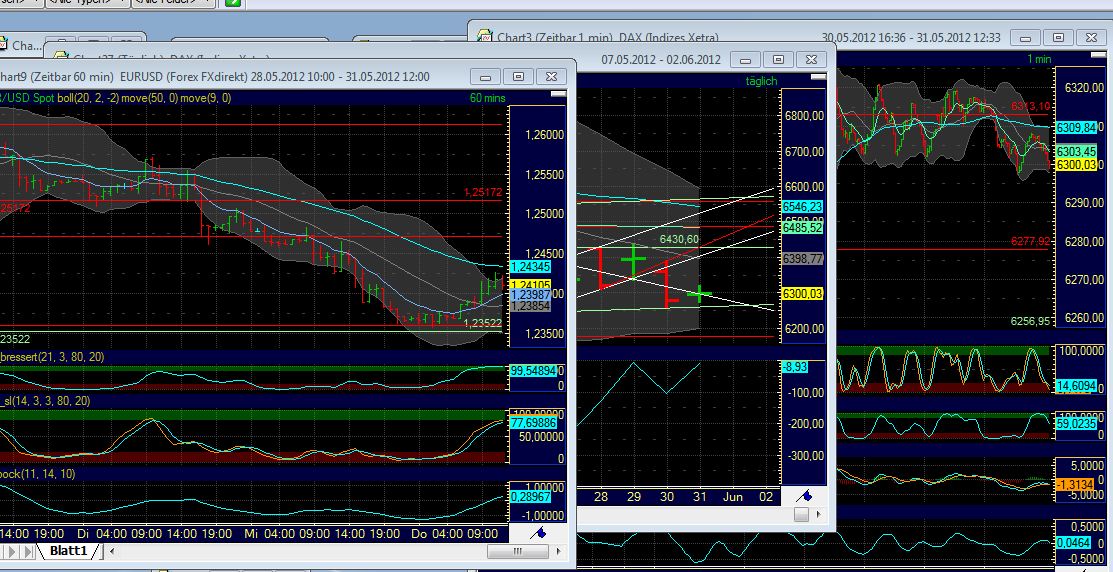Click the 14,6094 oscillator value tag

tap(1077, 386)
